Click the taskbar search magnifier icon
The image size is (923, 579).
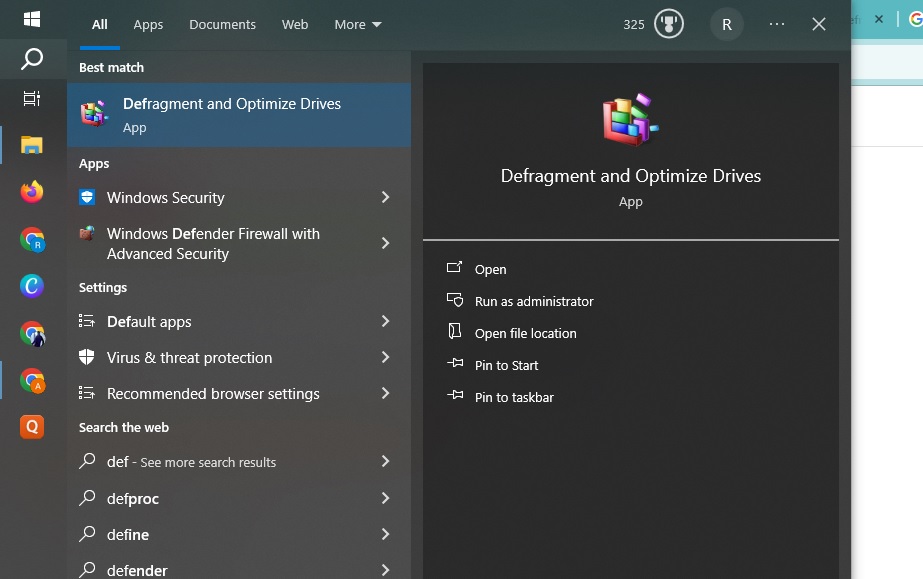coord(32,60)
